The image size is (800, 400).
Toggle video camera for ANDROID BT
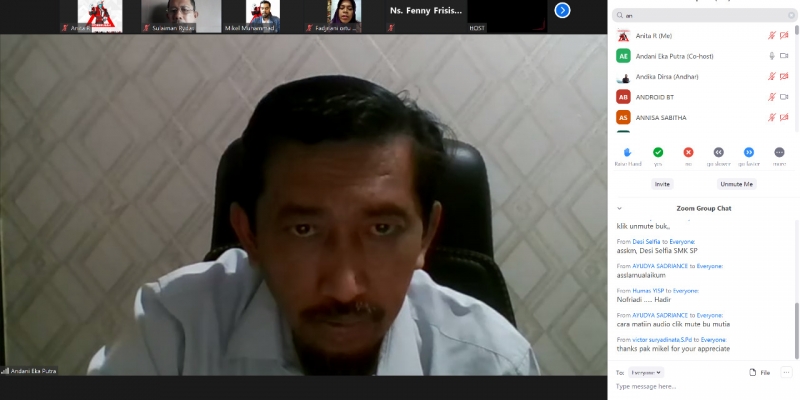tap(785, 97)
